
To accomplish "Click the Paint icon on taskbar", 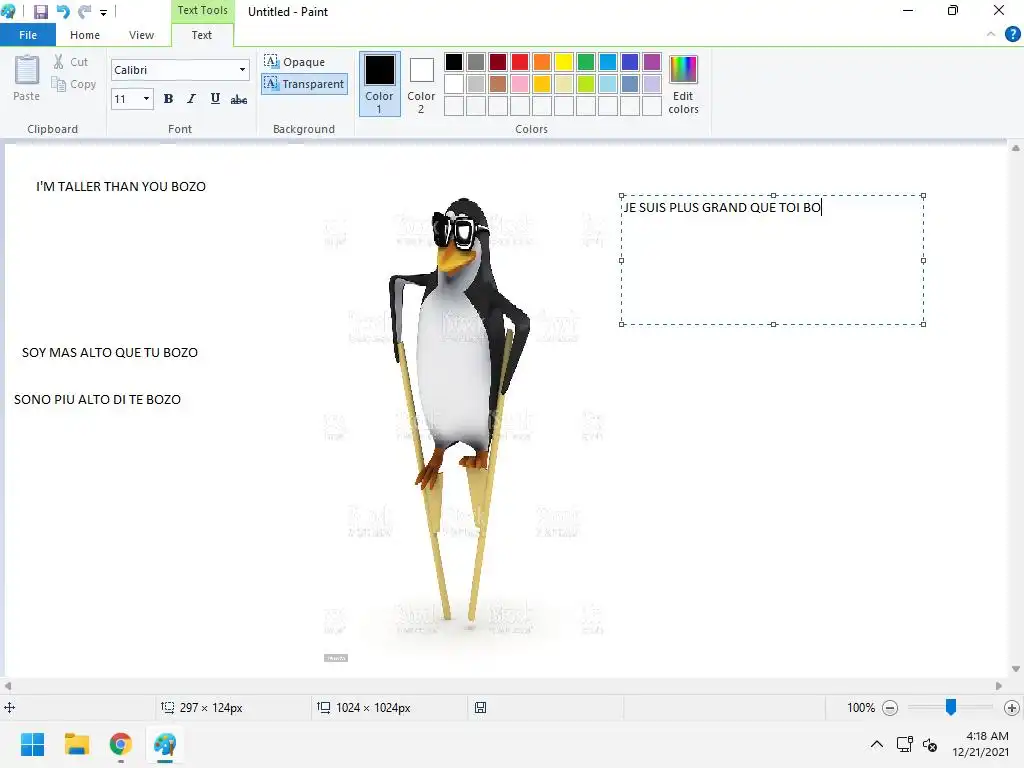I will (165, 744).
